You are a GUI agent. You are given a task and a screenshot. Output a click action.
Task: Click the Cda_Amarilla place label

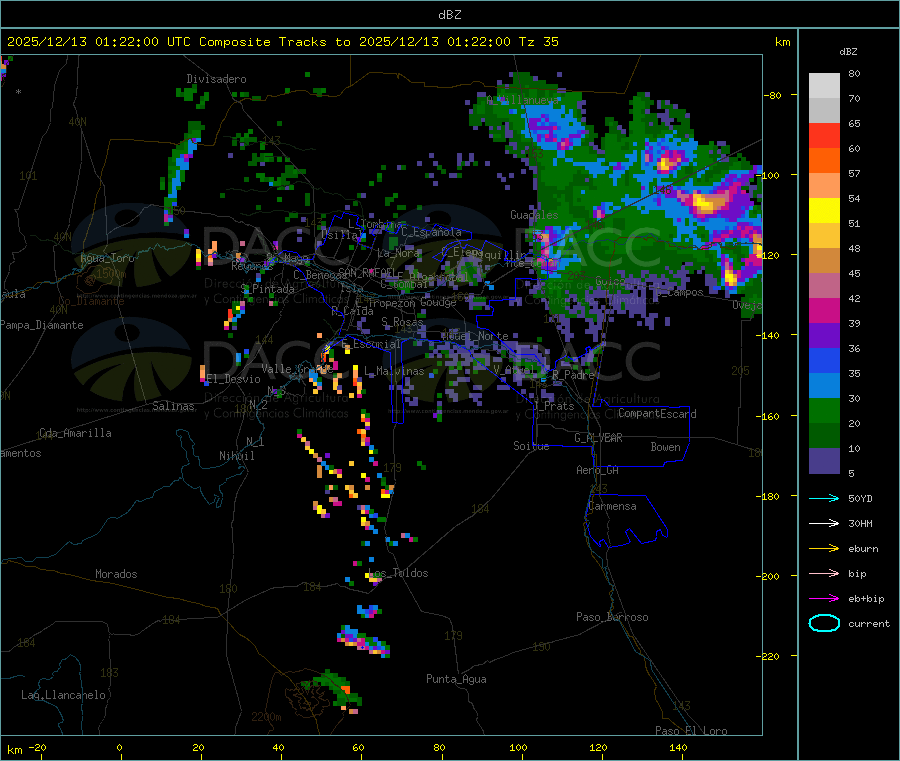coord(75,433)
